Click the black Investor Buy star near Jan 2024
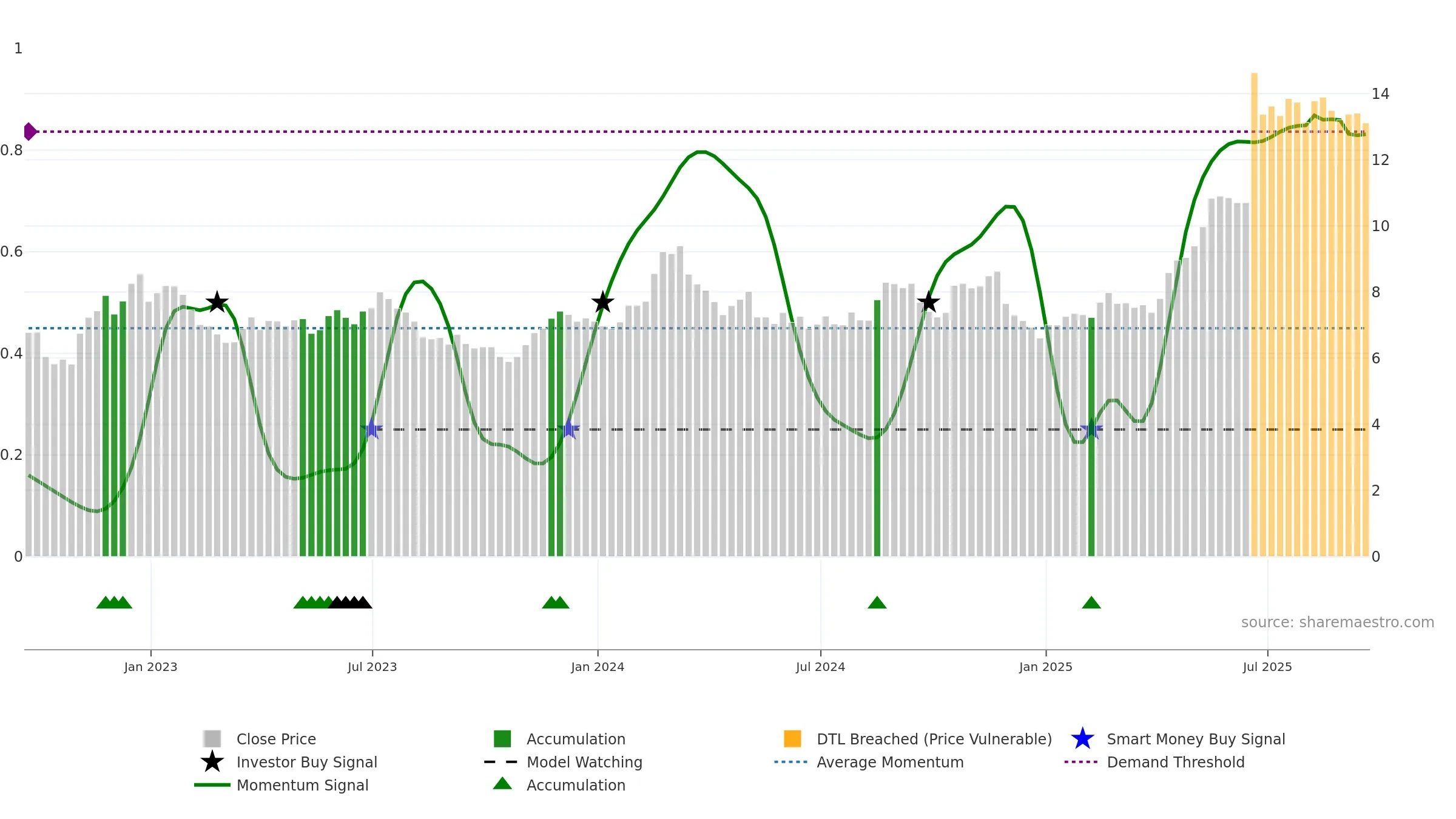 602,302
